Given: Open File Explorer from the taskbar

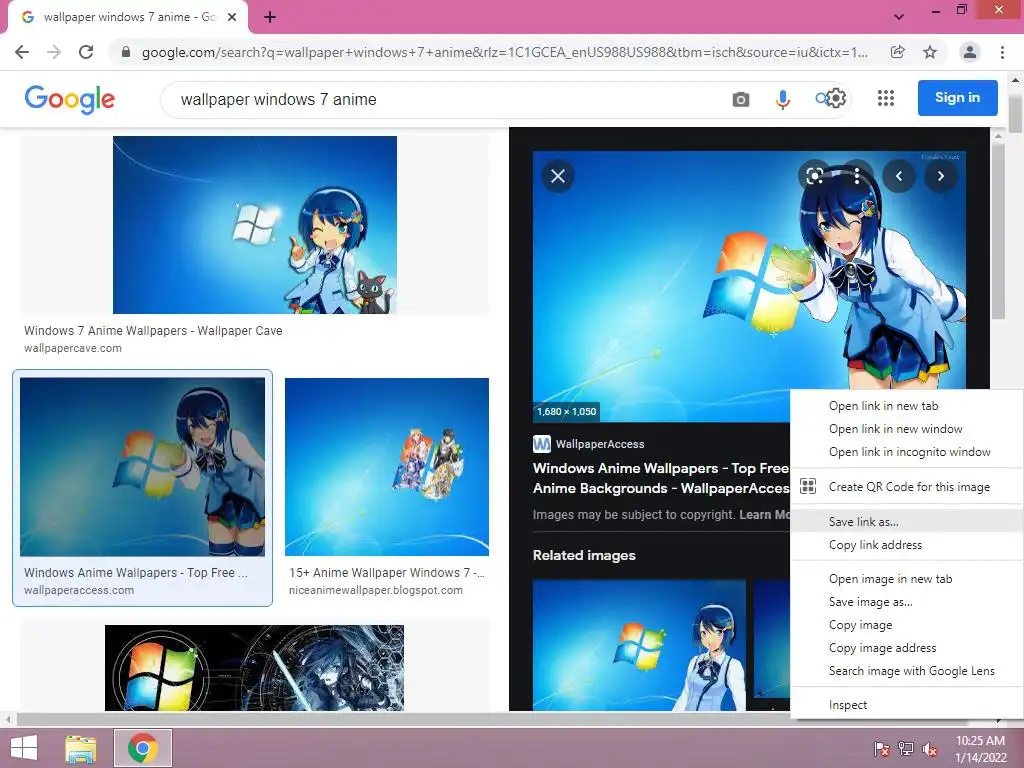Looking at the screenshot, I should (x=81, y=748).
